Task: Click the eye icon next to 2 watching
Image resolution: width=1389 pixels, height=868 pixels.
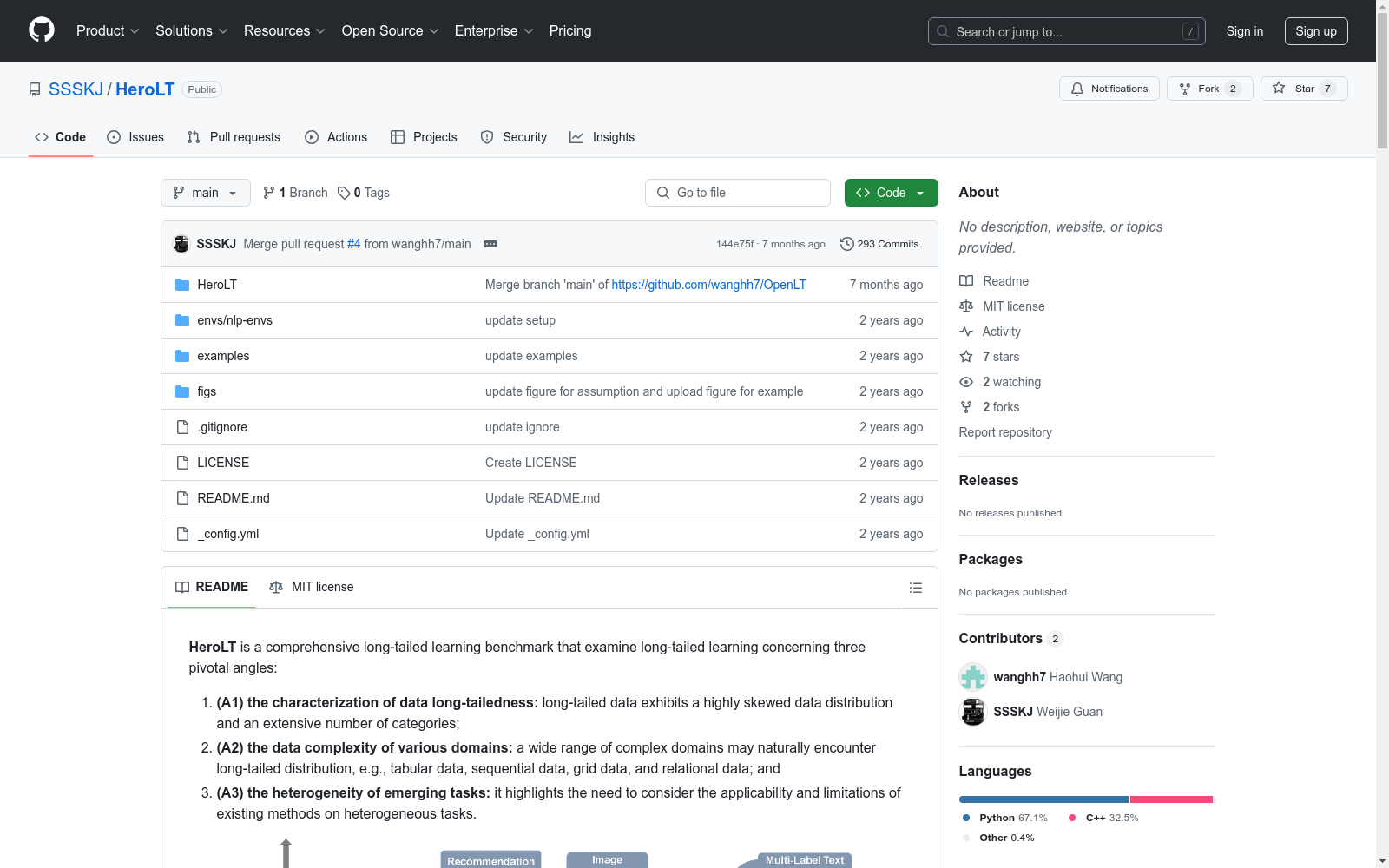Action: (x=966, y=382)
